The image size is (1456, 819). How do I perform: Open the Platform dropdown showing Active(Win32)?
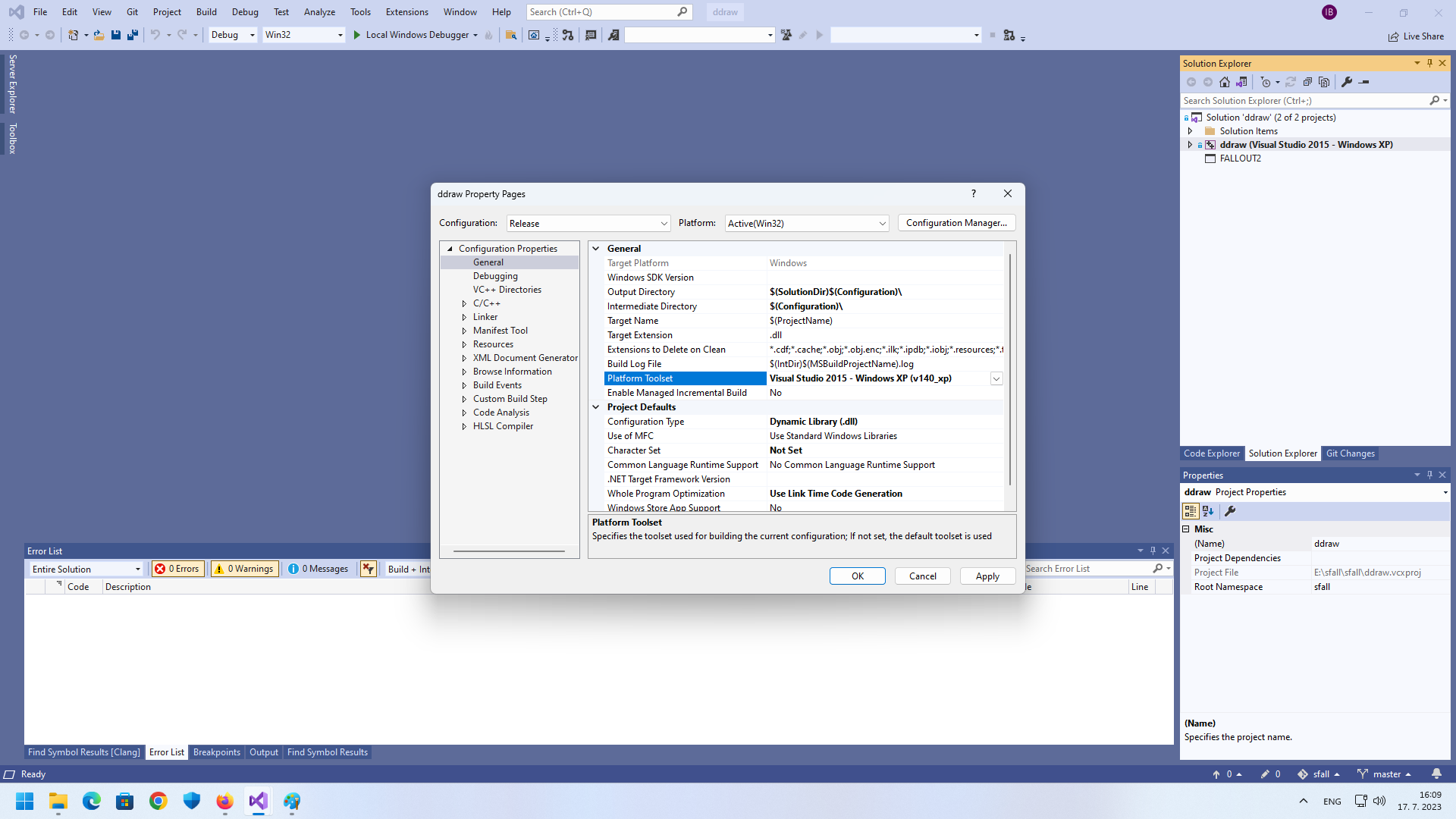click(807, 223)
